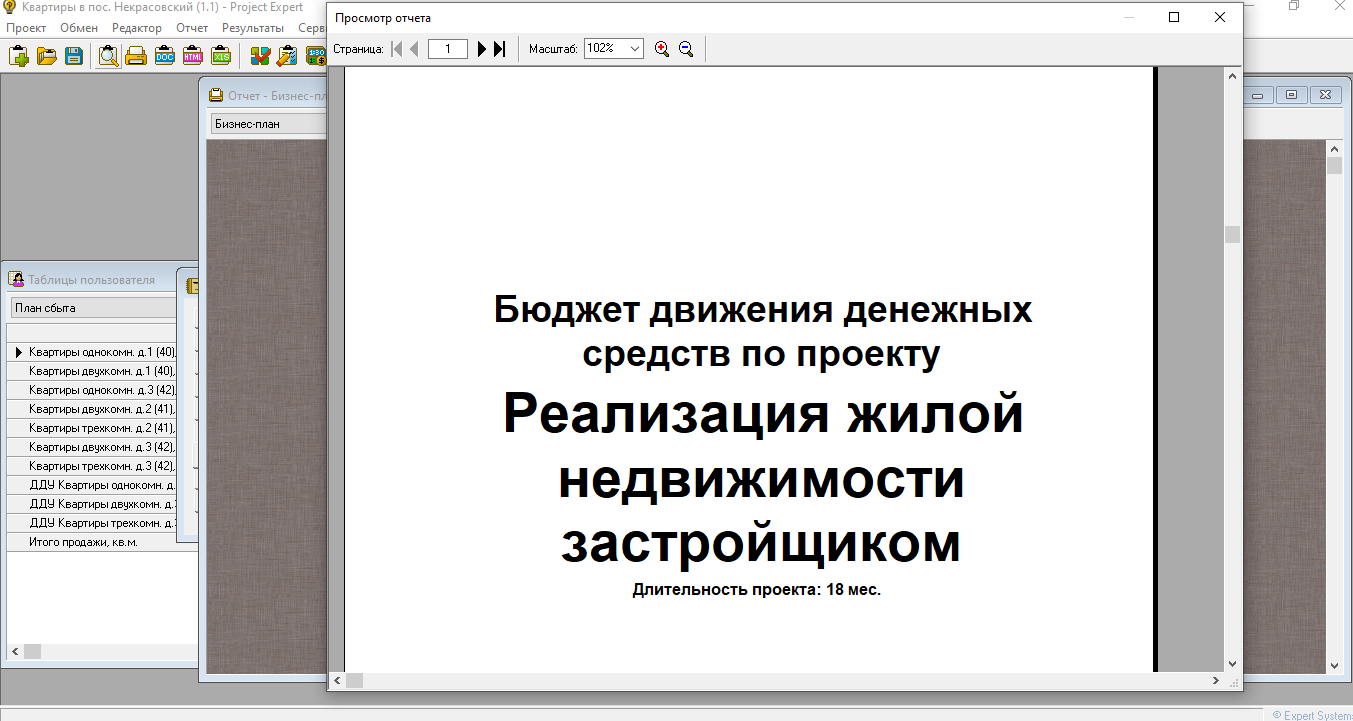Screen dimensions: 1353x721
Task: Select row Квартиры однокомн. д.1 (40)
Action: 101,352
